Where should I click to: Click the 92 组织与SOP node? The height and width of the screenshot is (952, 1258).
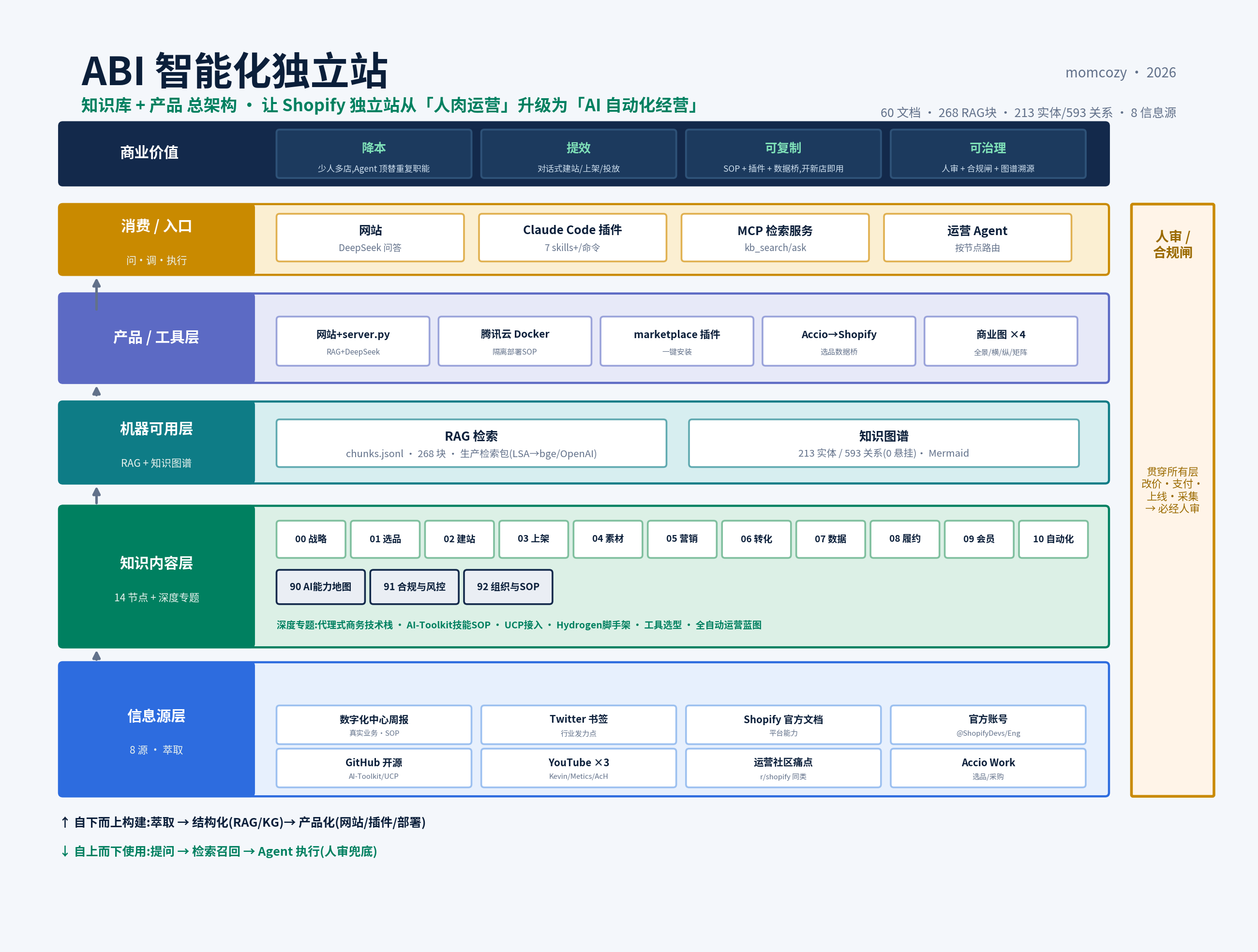[x=508, y=586]
